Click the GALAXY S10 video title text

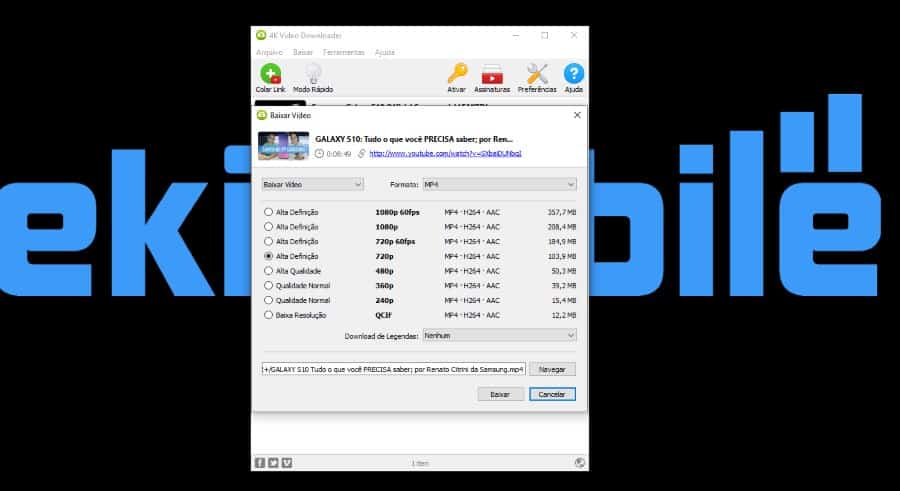pyautogui.click(x=414, y=139)
